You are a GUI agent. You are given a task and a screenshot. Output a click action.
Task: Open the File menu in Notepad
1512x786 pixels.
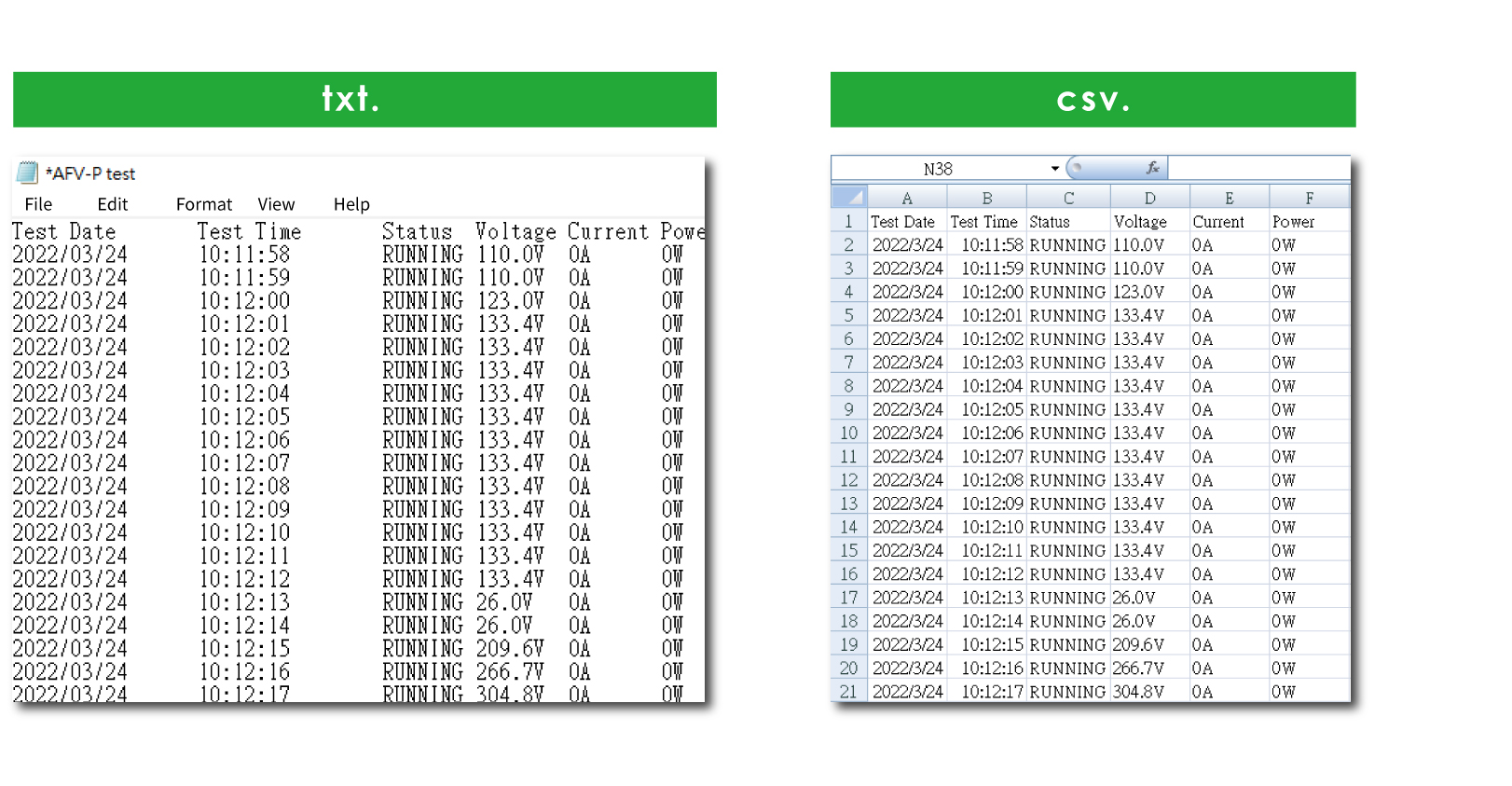pyautogui.click(x=38, y=204)
